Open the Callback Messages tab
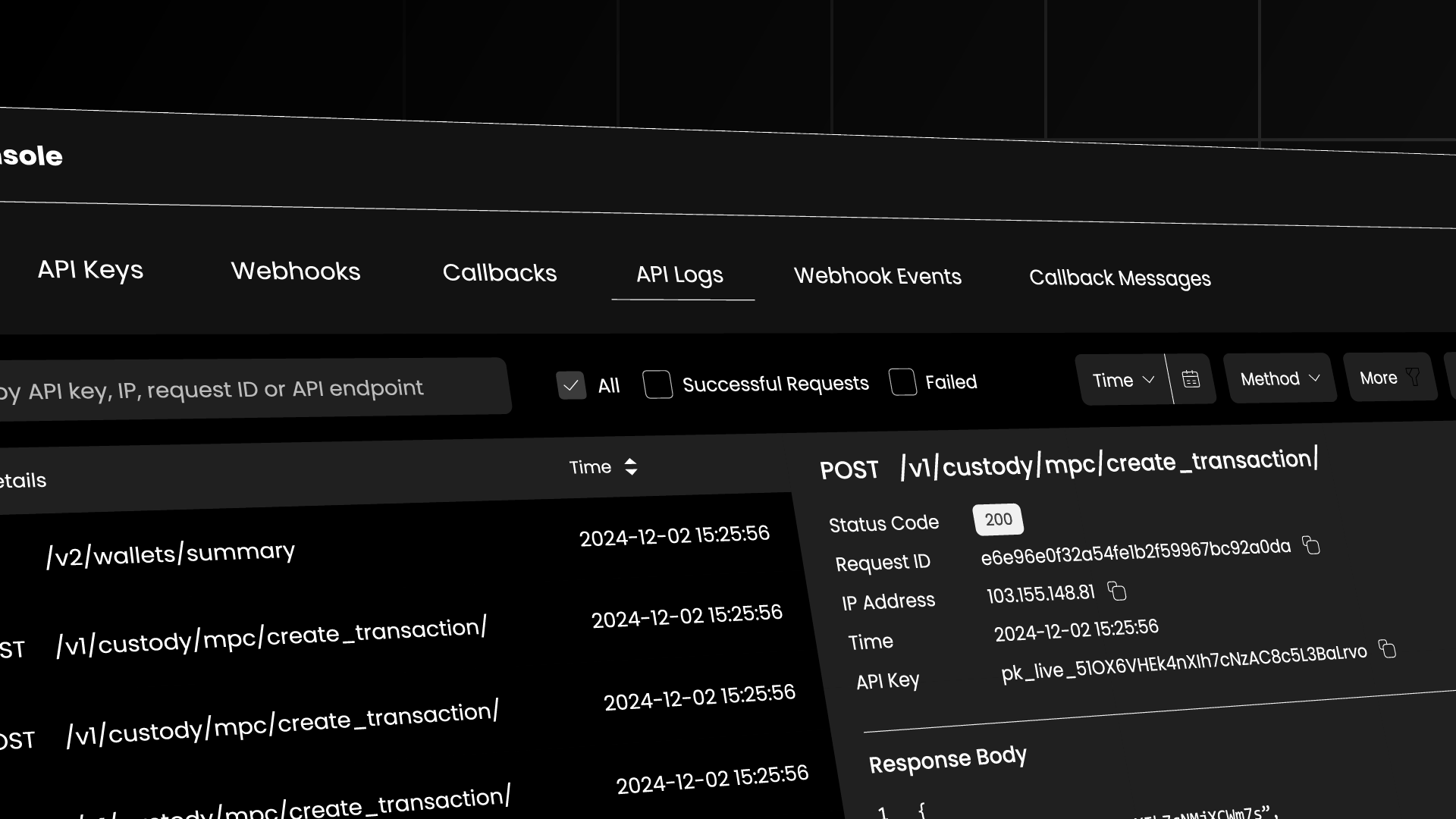This screenshot has width=1456, height=819. pyautogui.click(x=1119, y=278)
